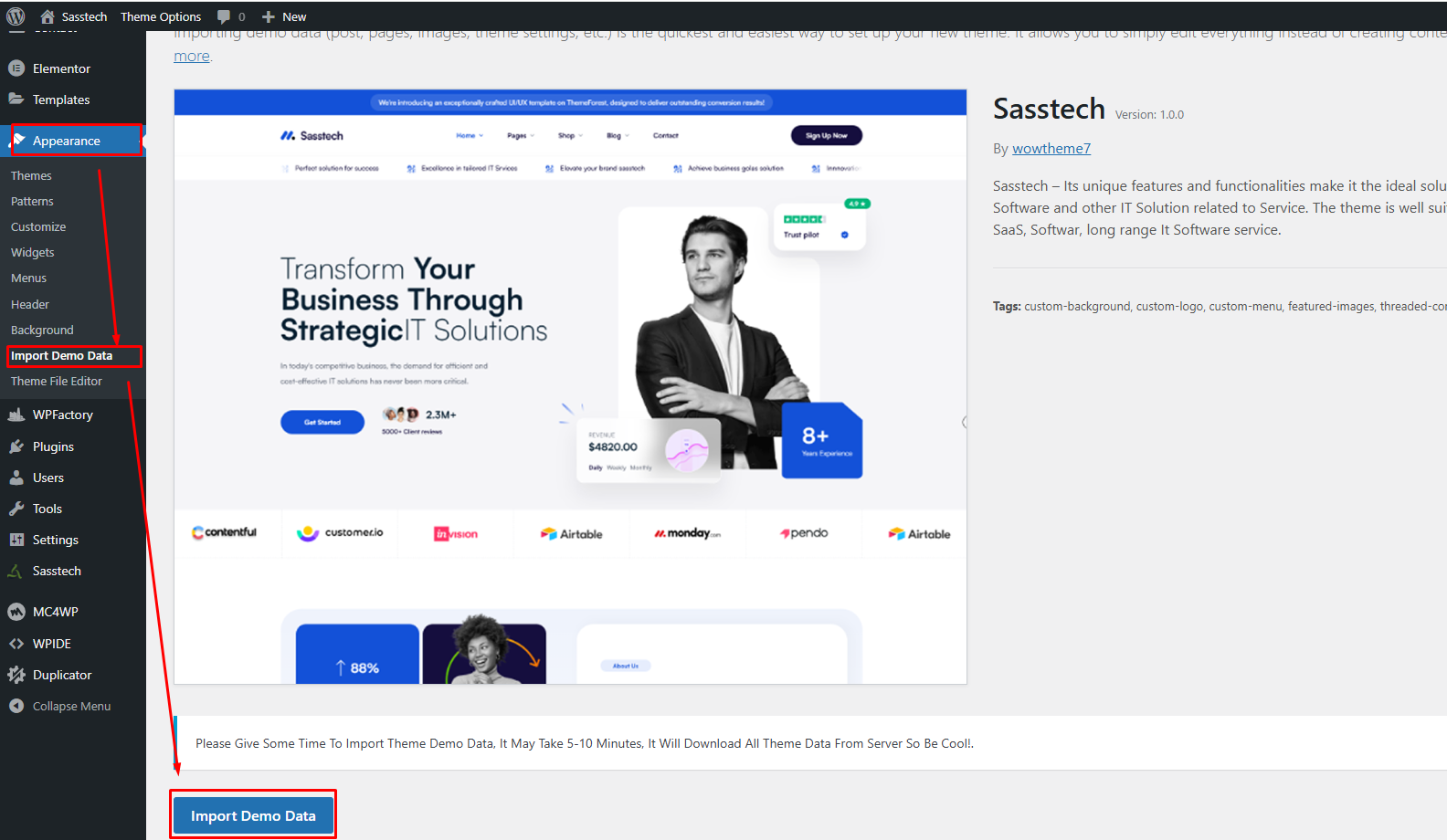Click the Collapse Menu arrow icon
Image resolution: width=1447 pixels, height=840 pixels.
(16, 706)
